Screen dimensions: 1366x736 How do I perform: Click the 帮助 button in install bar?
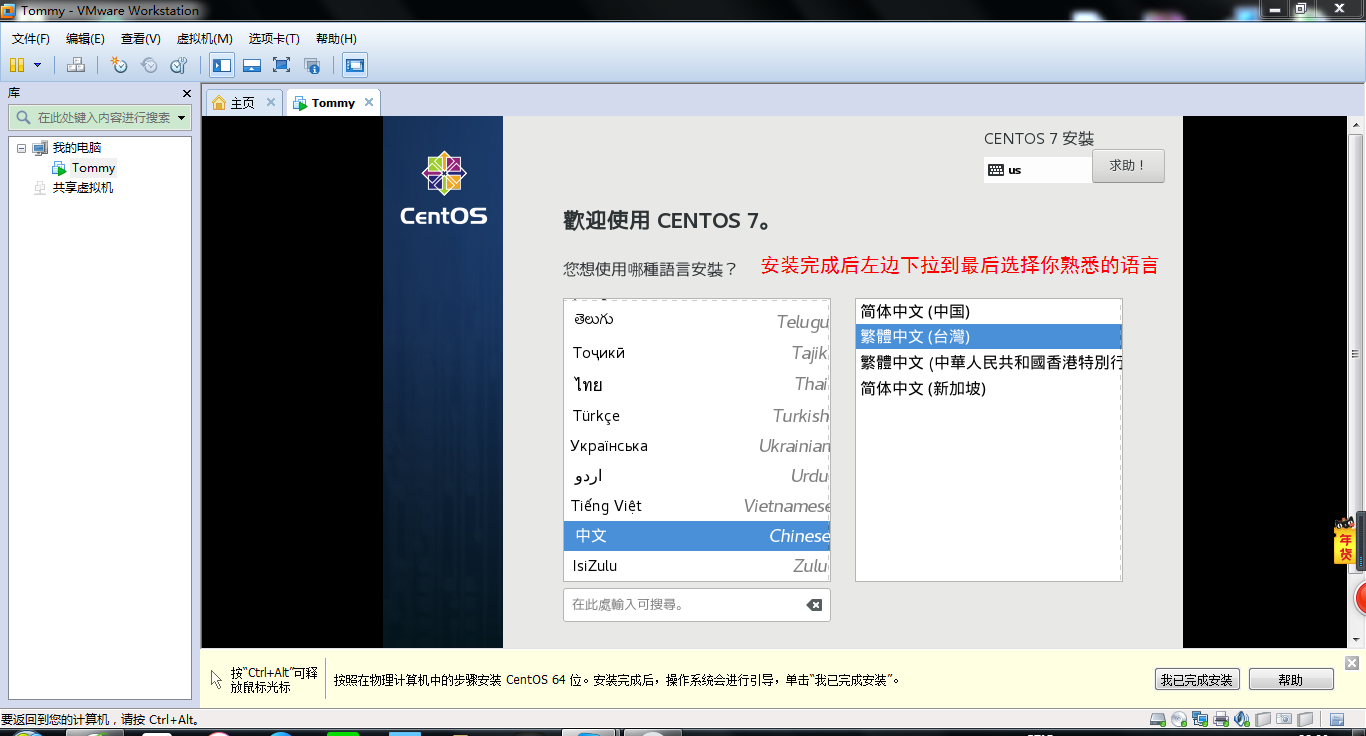point(1291,680)
